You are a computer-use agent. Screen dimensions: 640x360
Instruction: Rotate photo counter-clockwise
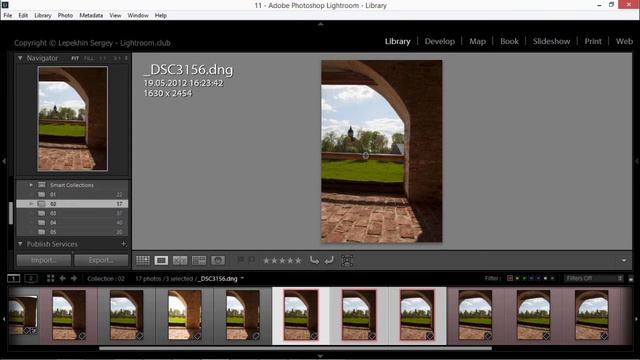[314, 260]
